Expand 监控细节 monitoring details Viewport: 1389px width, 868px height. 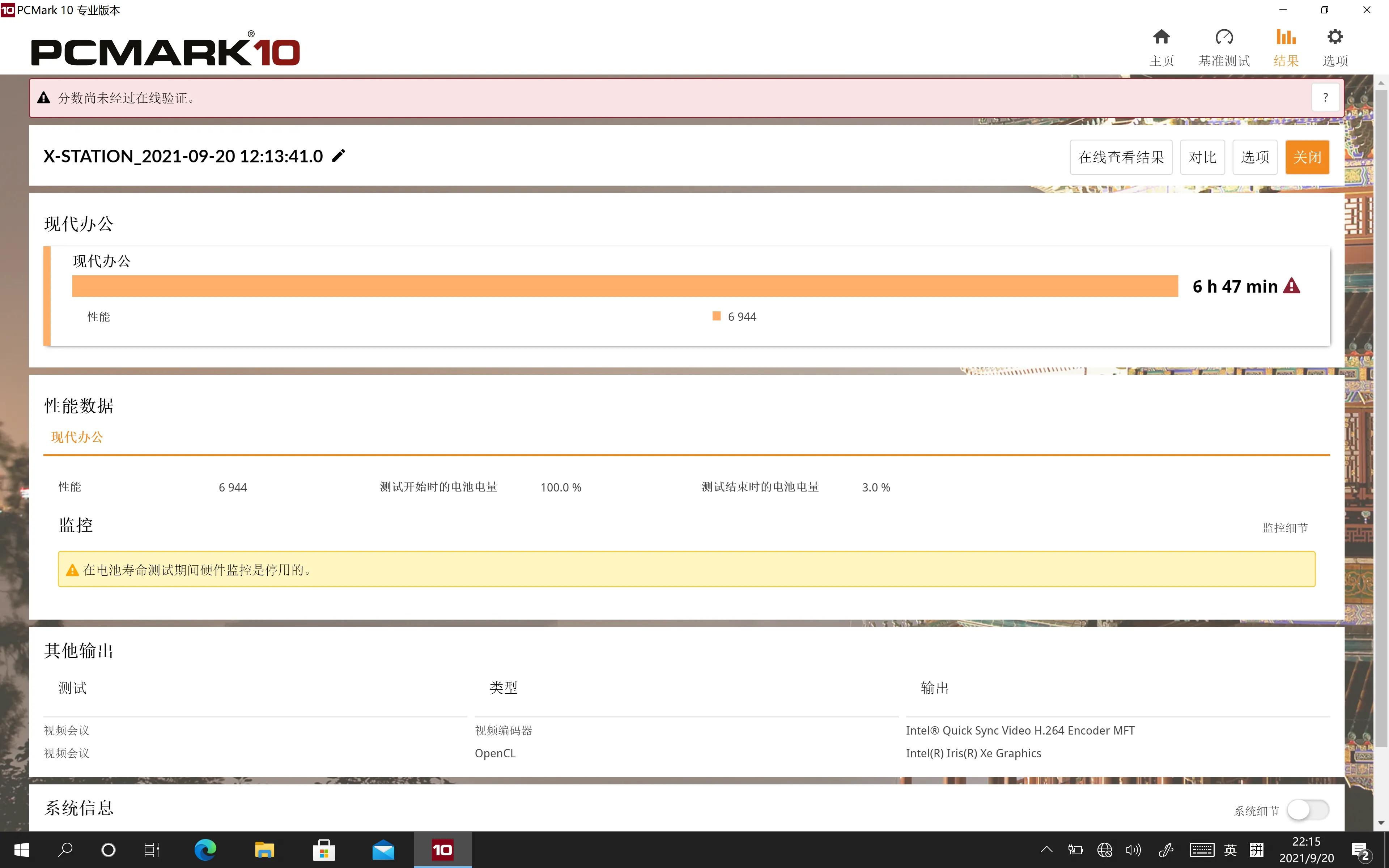pyautogui.click(x=1284, y=528)
